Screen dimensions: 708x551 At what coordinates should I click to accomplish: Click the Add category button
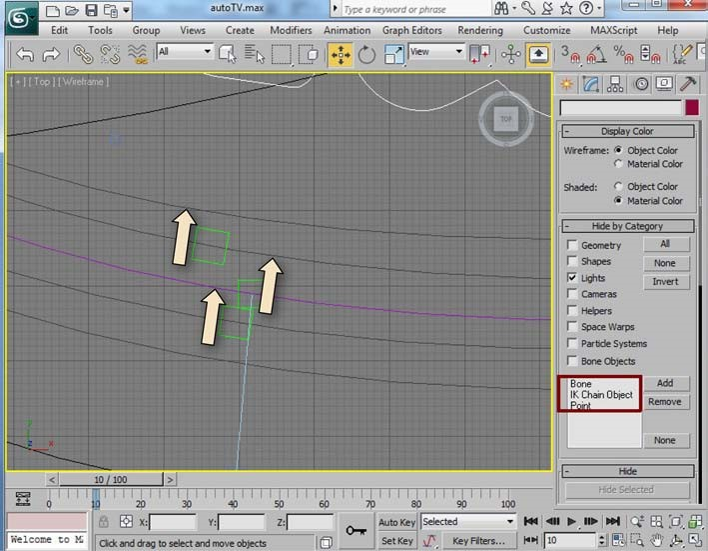(666, 383)
